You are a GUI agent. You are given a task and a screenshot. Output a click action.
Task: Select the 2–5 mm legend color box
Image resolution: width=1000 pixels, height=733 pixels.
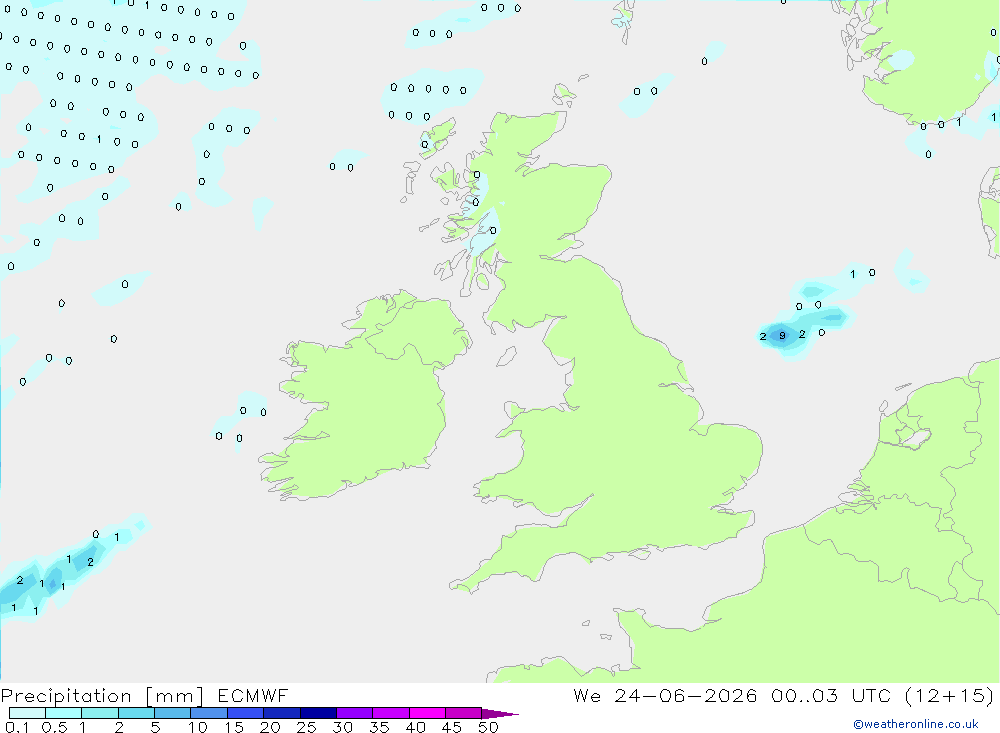click(x=136, y=713)
